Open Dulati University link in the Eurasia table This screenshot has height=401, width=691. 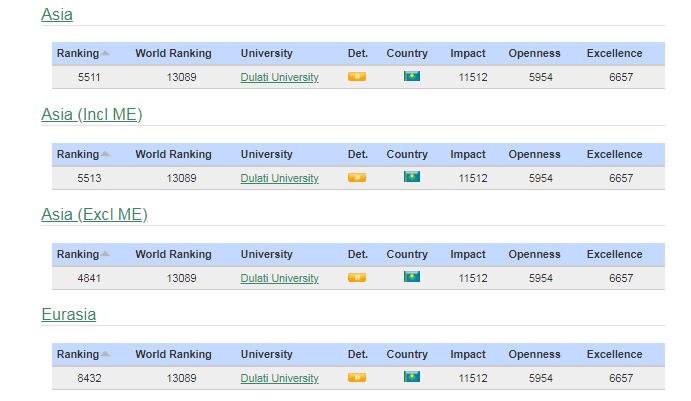pyautogui.click(x=279, y=378)
